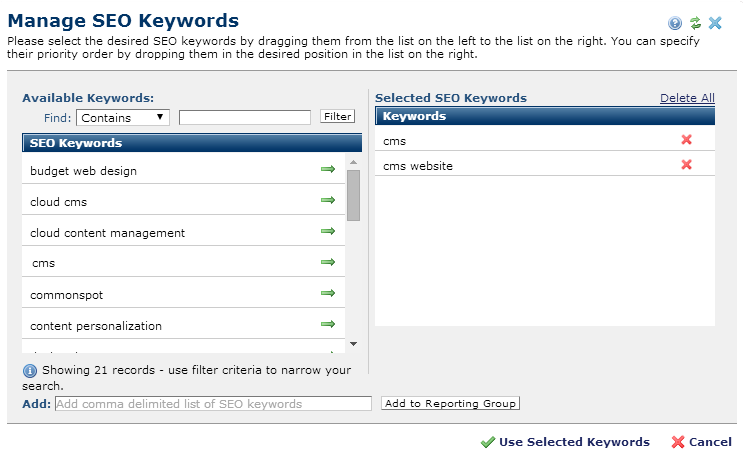Open the Find 'Contains' dropdown
Image resolution: width=743 pixels, height=456 pixels.
pyautogui.click(x=123, y=118)
